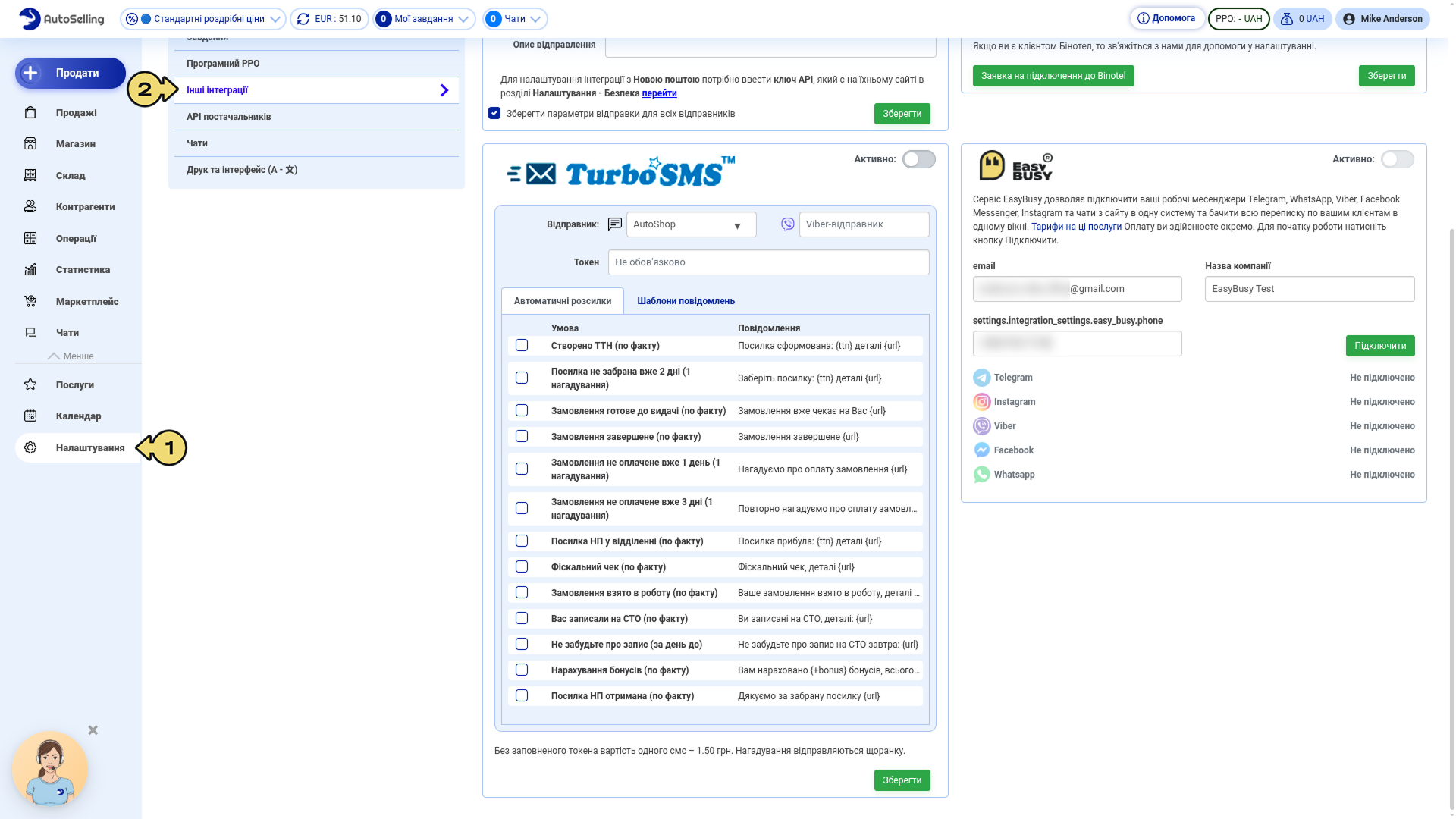Click the Токен input field
The width and height of the screenshot is (1456, 819).
coord(768,262)
